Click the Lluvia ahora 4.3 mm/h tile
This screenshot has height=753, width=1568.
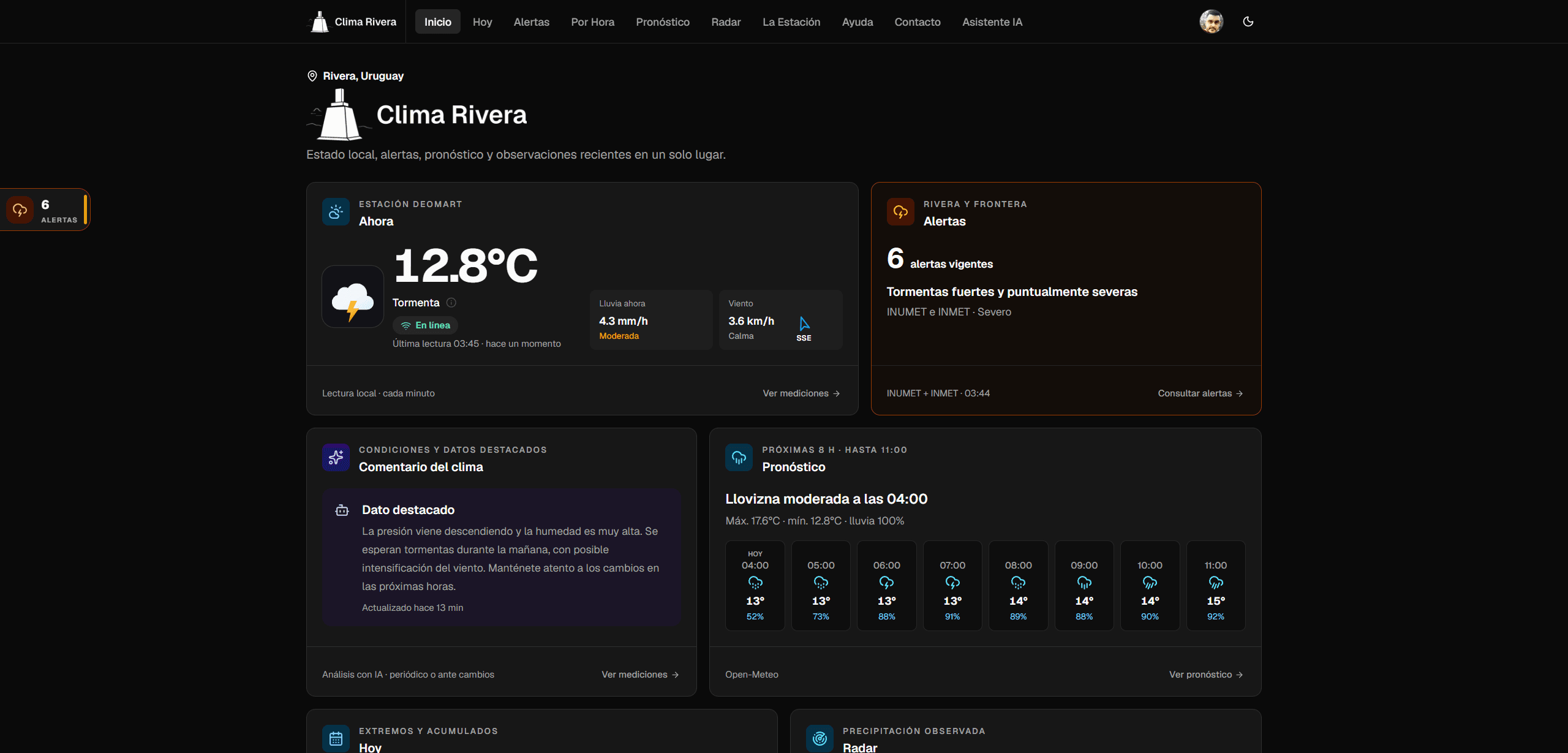[x=651, y=320]
